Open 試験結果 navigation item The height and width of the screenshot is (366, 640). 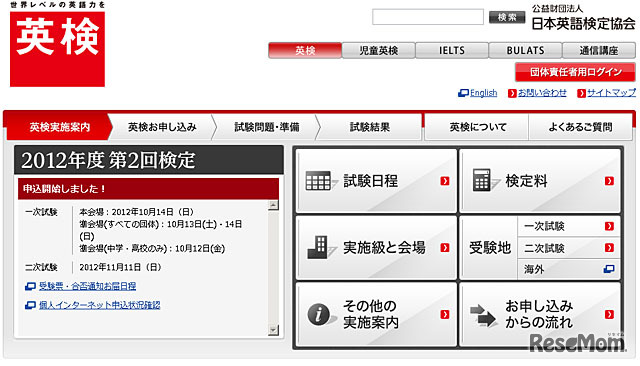(x=370, y=127)
